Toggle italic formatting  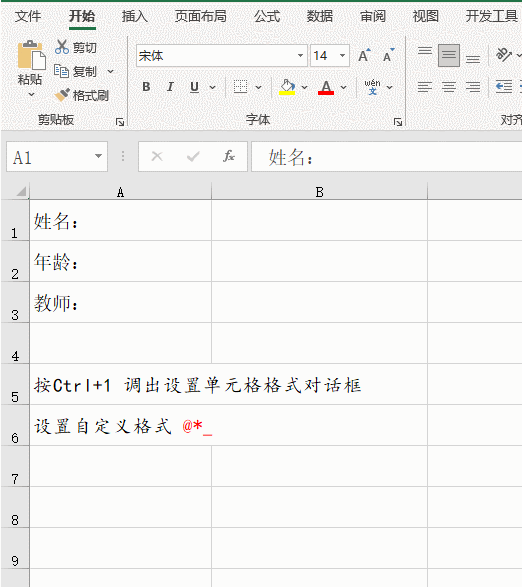click(170, 87)
